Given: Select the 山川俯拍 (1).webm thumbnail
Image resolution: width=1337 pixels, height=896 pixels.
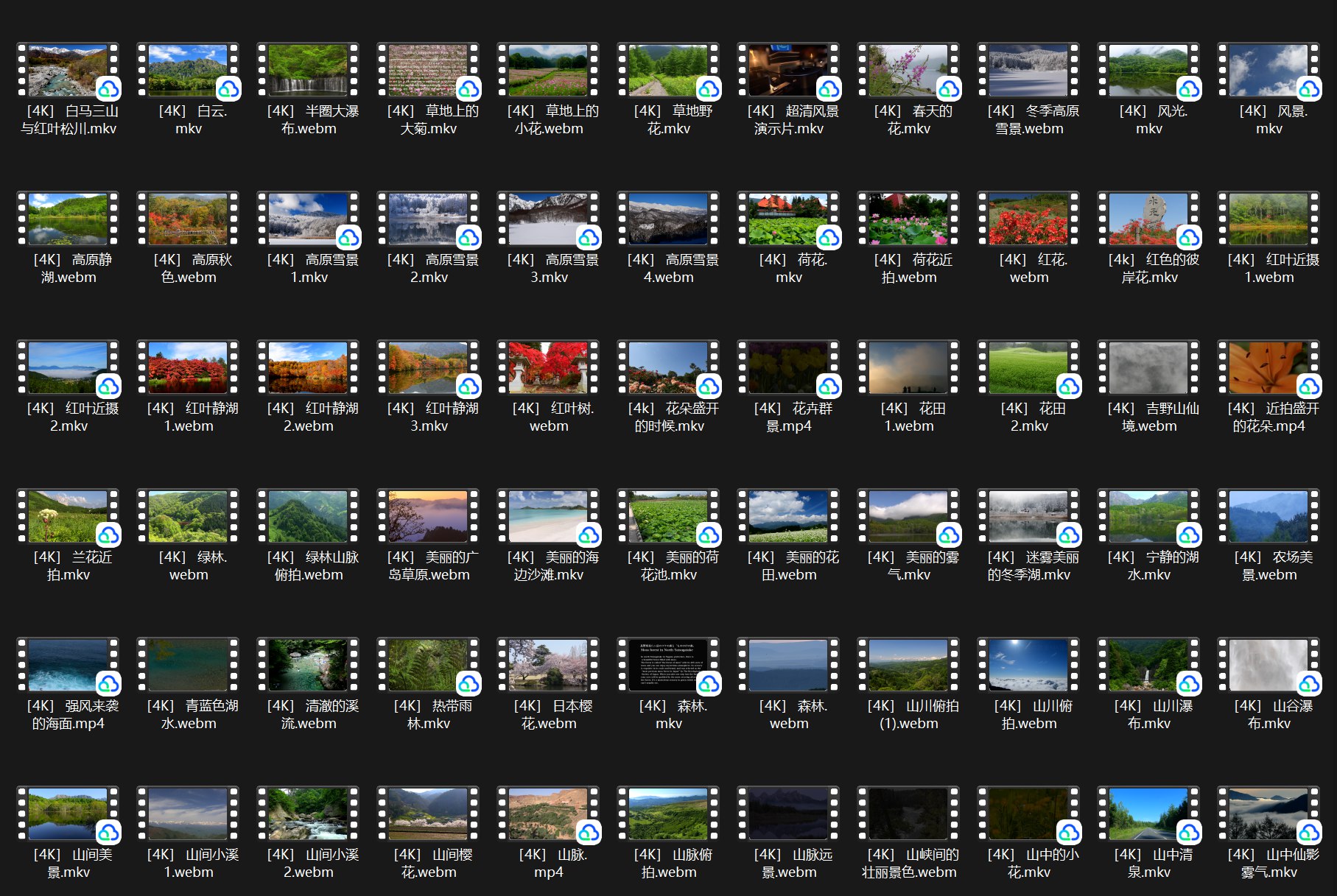Looking at the screenshot, I should tap(908, 666).
